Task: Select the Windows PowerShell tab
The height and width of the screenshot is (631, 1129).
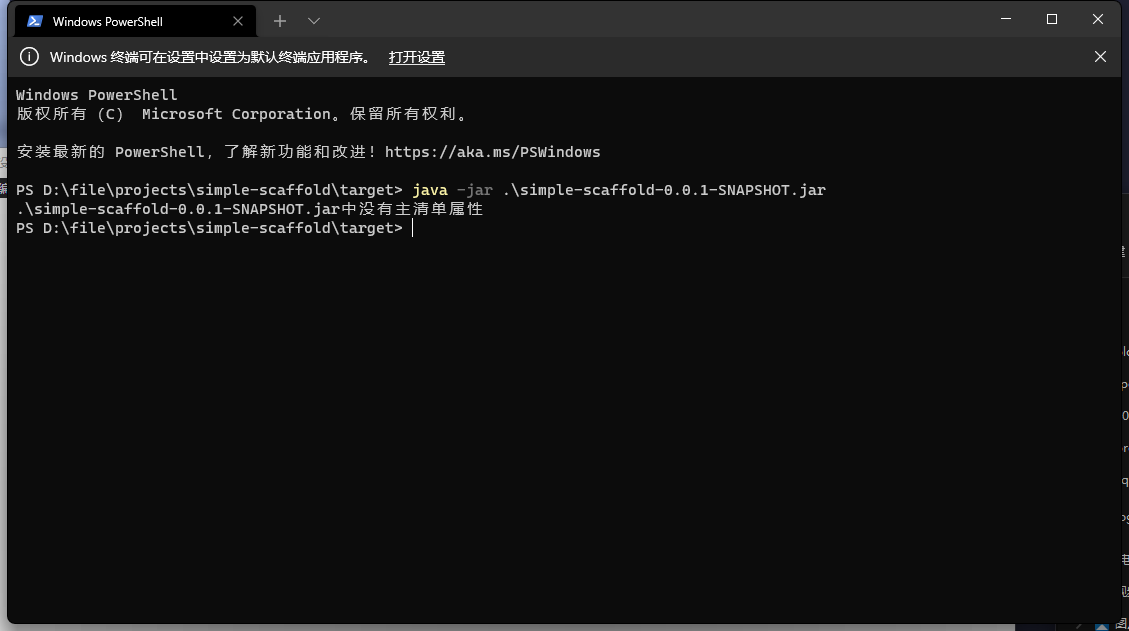Action: tap(120, 20)
